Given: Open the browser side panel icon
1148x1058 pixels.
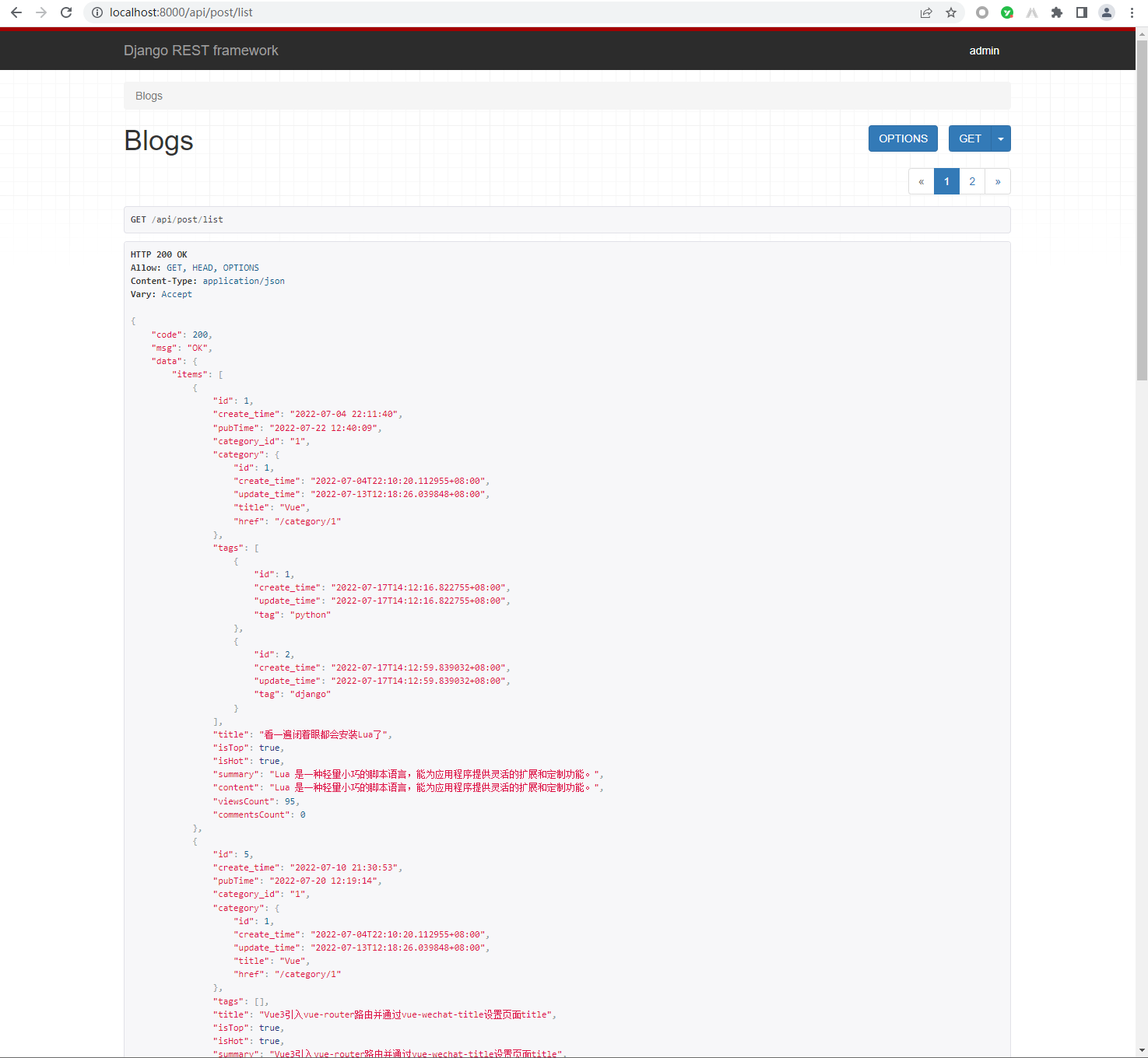Looking at the screenshot, I should pos(1081,12).
